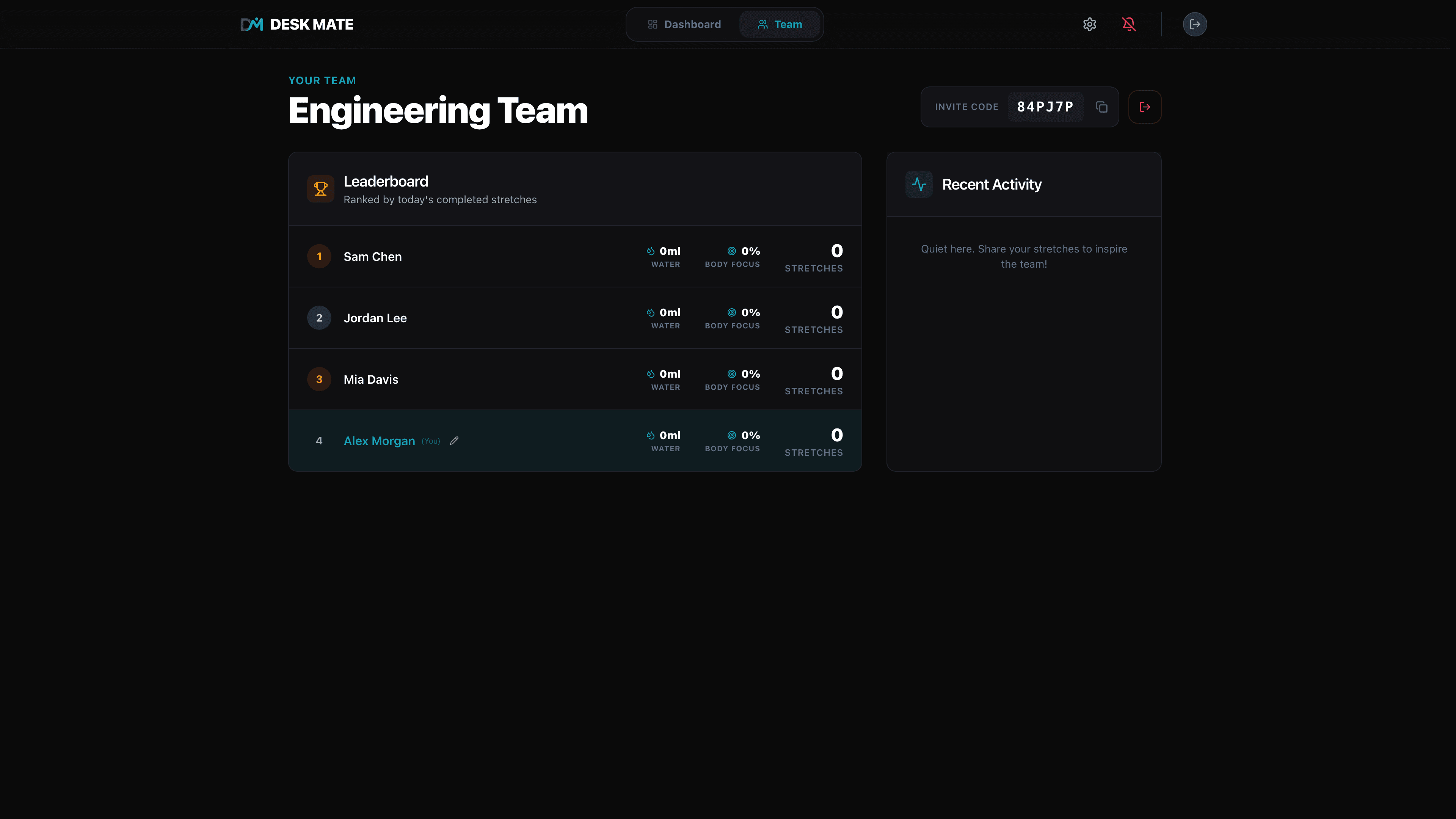The width and height of the screenshot is (1456, 819).
Task: Select Jordan Lee's name in leaderboard
Action: [375, 318]
